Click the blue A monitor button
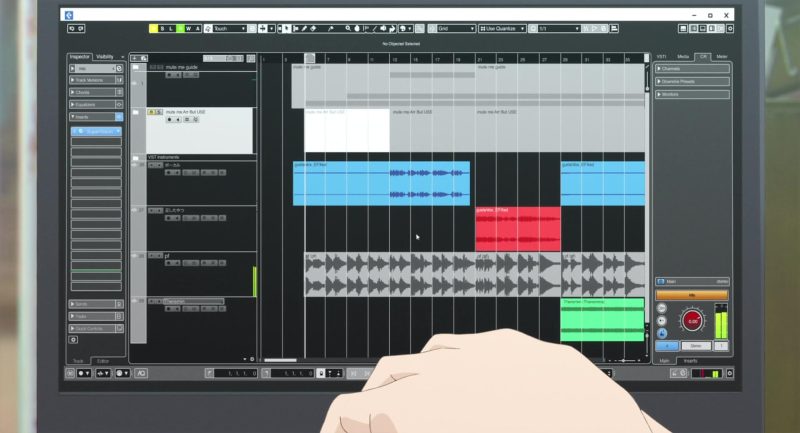Viewport: 800px width, 433px height. coord(667,346)
